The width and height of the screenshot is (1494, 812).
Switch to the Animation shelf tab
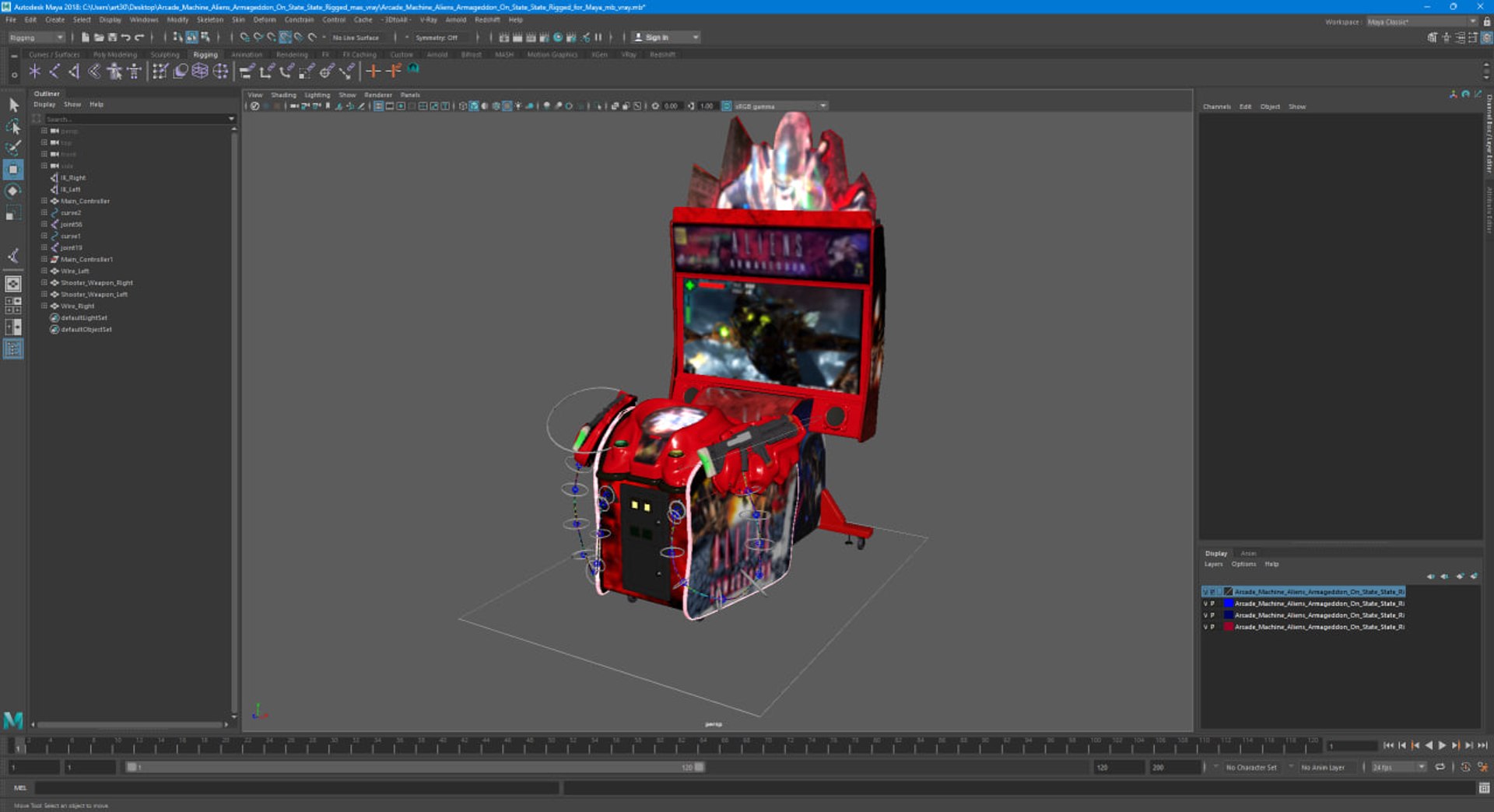[x=247, y=54]
